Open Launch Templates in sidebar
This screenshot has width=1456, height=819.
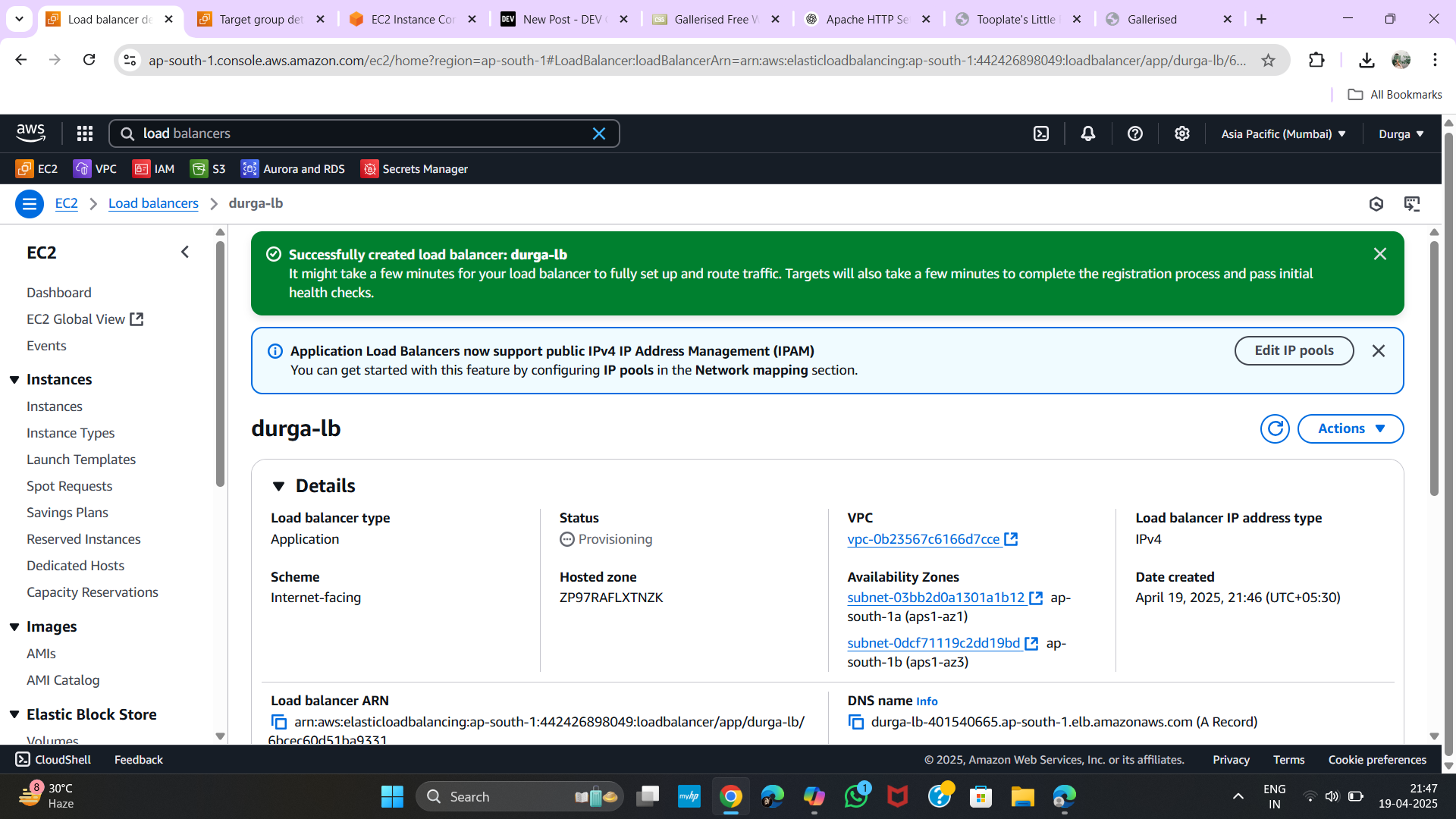[81, 460]
